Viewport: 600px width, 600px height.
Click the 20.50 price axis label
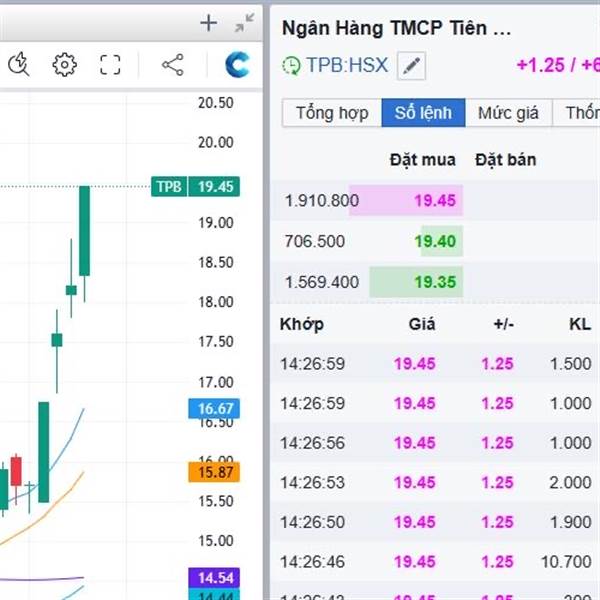click(x=215, y=103)
